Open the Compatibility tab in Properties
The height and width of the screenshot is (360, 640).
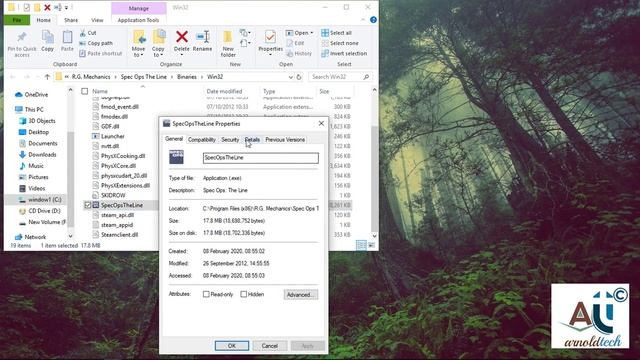[x=202, y=140]
